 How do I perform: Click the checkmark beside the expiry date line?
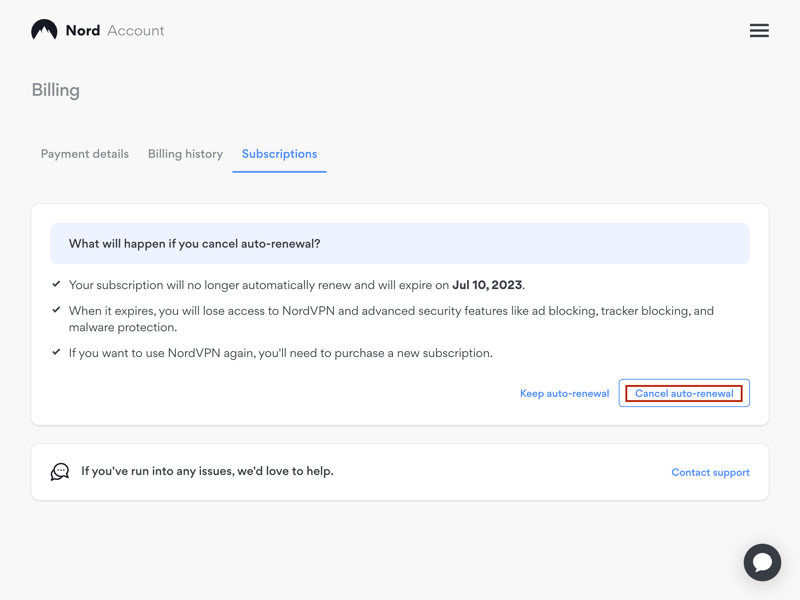[56, 284]
